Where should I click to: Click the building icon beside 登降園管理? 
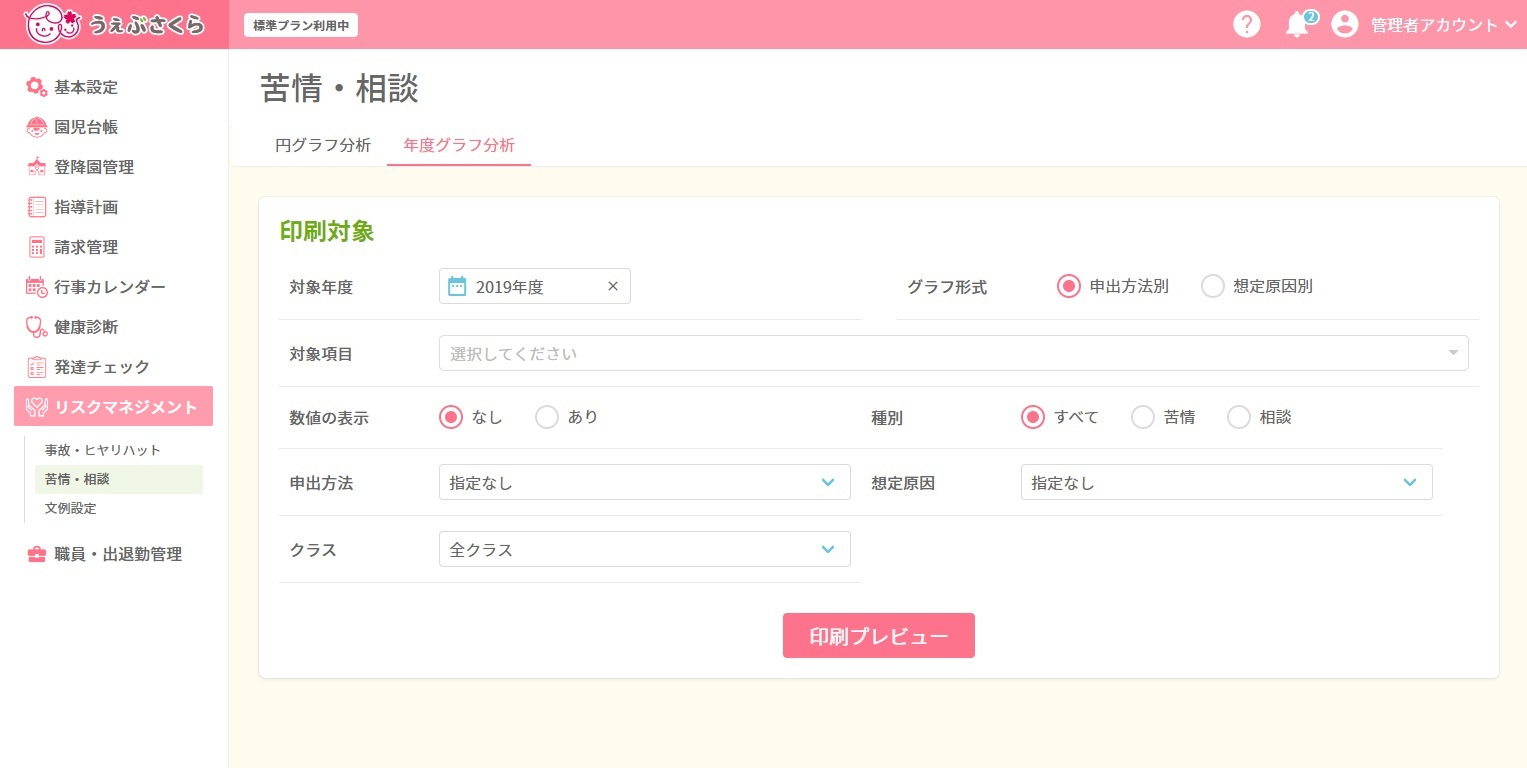click(x=36, y=167)
